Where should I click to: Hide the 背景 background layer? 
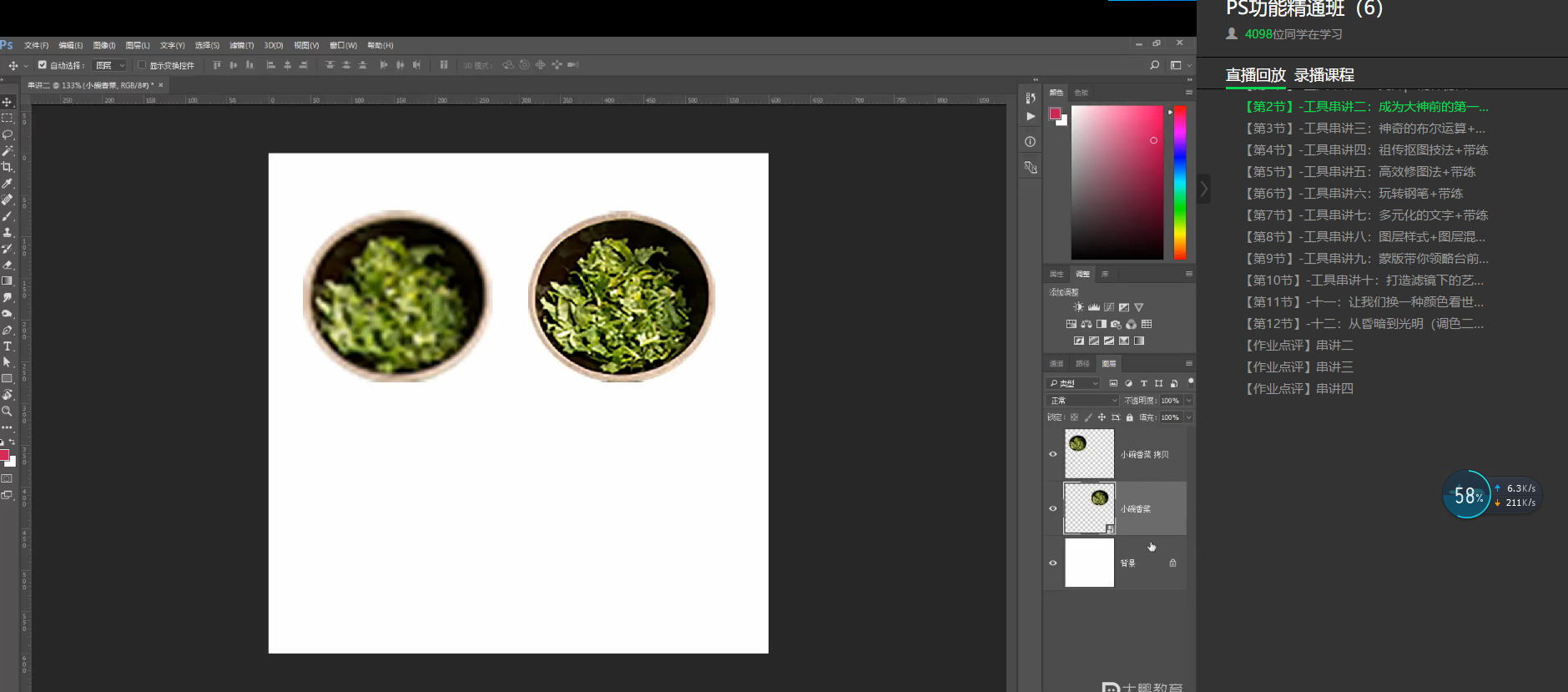tap(1053, 563)
